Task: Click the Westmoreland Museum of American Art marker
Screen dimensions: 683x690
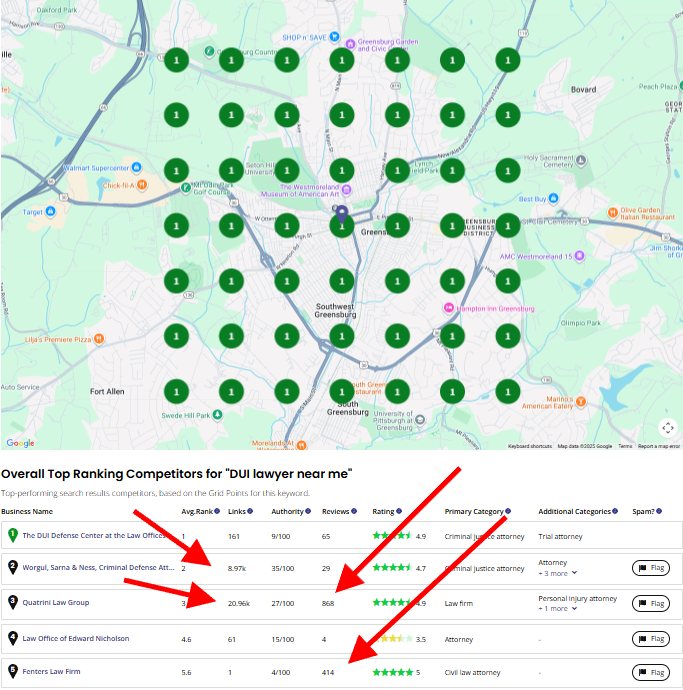Action: pyautogui.click(x=346, y=190)
